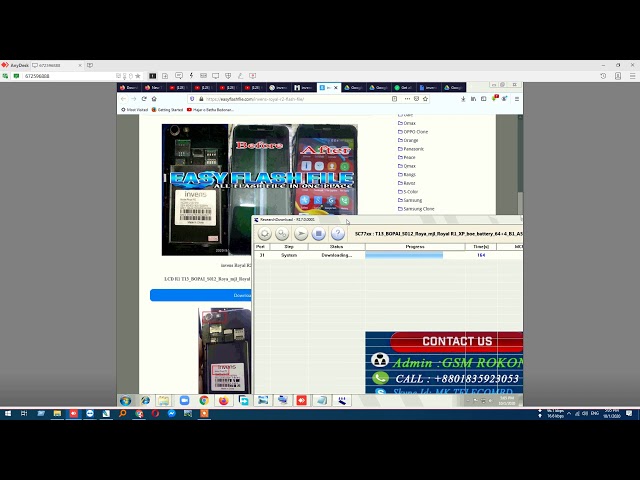Viewport: 640px width, 480px height.
Task: Open the AnyDesk main menu icon
Action: pyautogui.click(x=632, y=76)
